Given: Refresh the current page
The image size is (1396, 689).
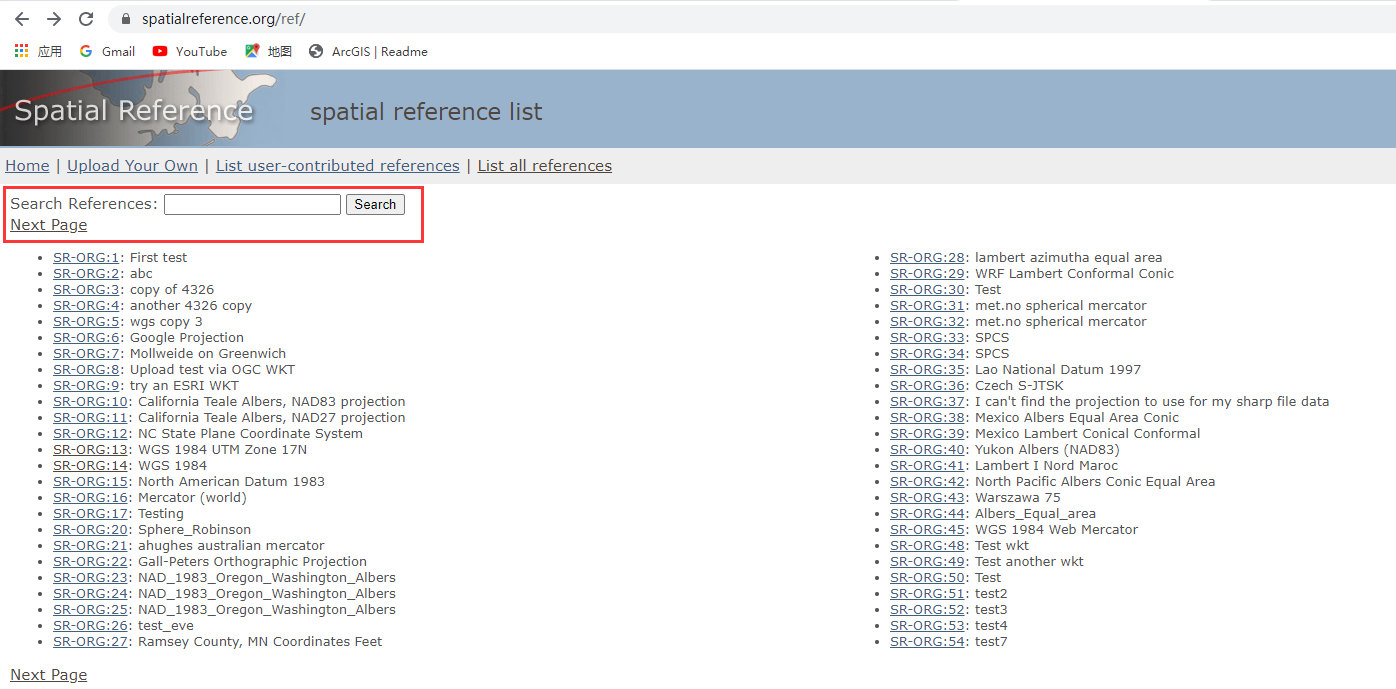Looking at the screenshot, I should tap(86, 18).
